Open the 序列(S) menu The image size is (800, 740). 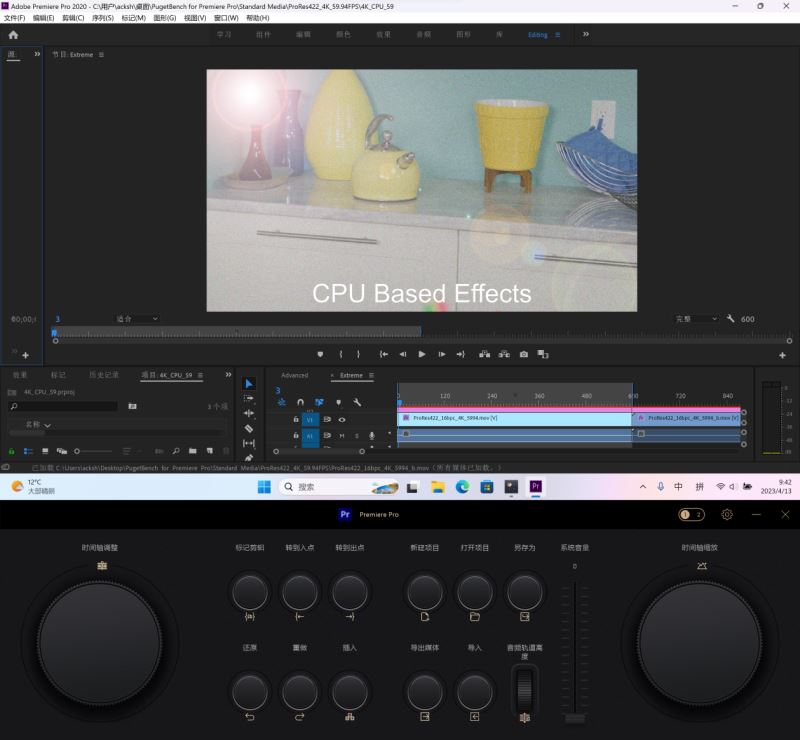[x=103, y=18]
